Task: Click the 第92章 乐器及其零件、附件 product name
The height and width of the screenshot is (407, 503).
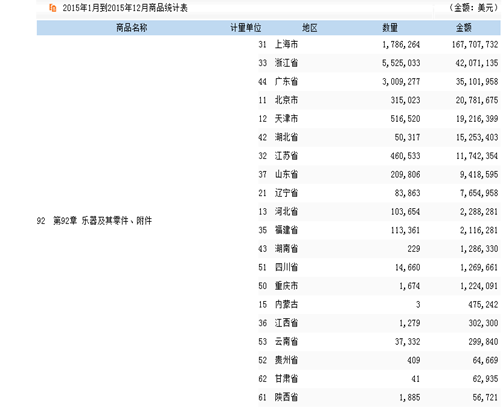Action: tap(102, 220)
